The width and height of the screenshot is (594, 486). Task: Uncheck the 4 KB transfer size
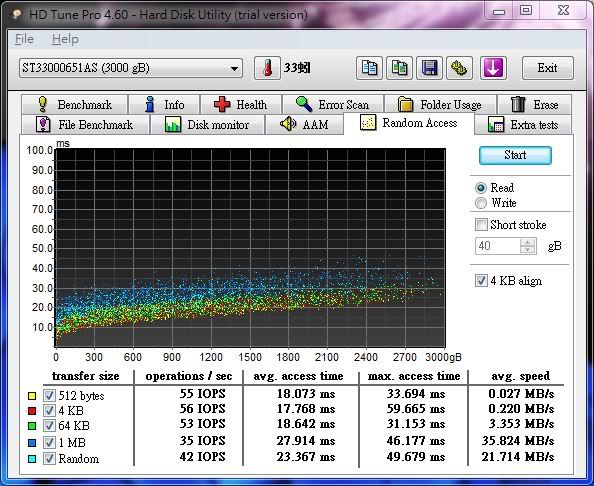(x=49, y=410)
